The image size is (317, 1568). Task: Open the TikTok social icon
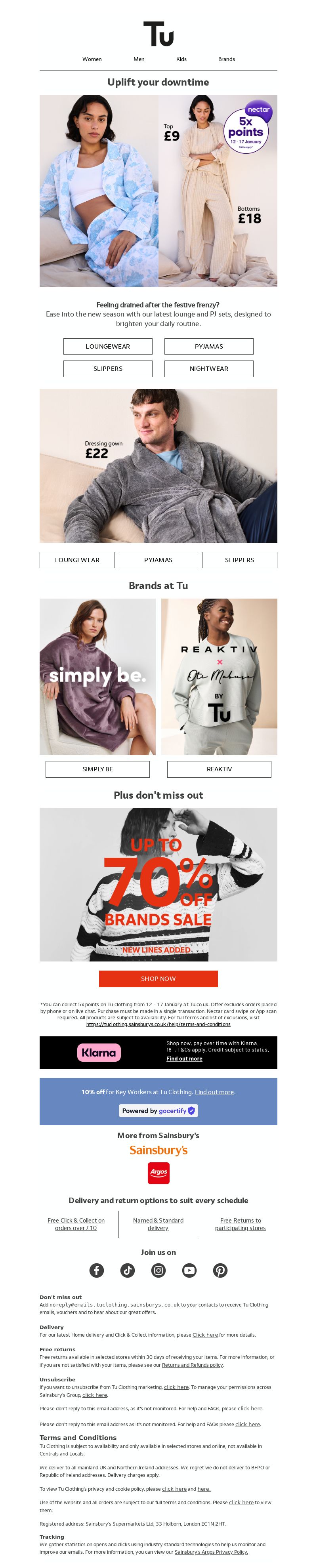pos(128,1270)
